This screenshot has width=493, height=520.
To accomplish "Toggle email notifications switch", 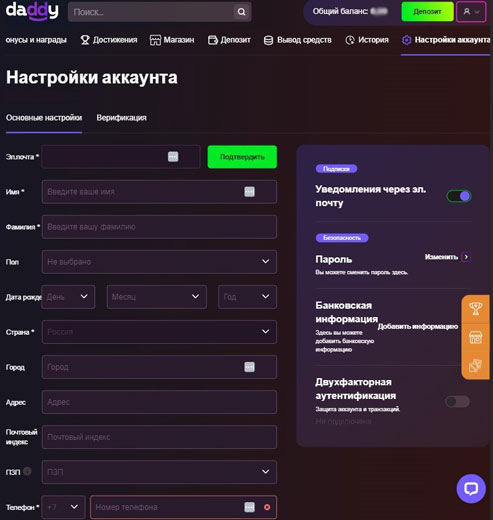I will [459, 196].
